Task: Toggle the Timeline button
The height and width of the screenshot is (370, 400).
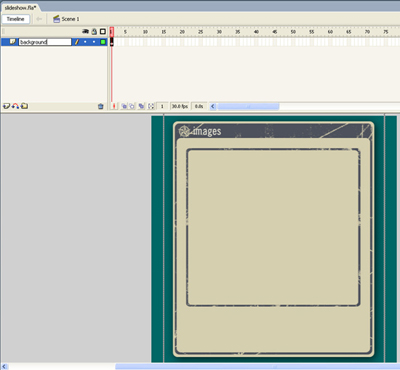Action: [x=16, y=19]
